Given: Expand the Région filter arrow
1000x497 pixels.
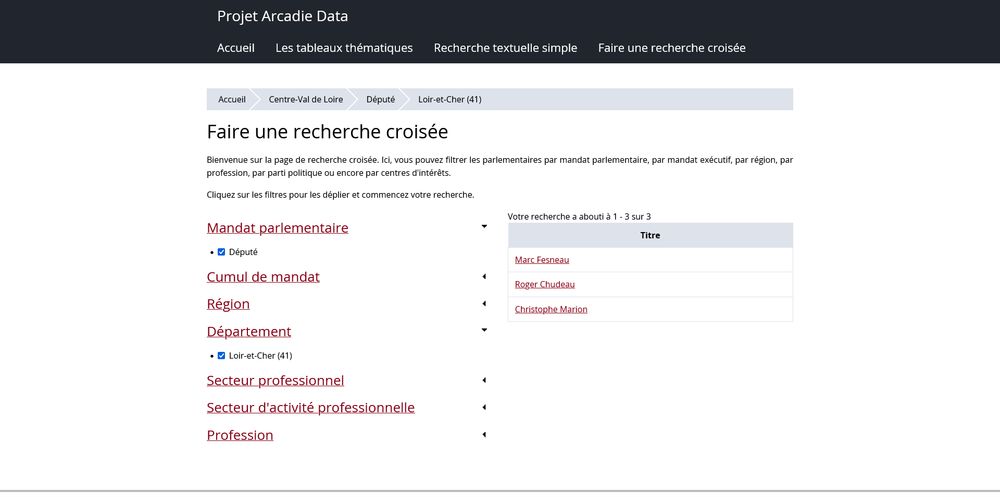Looking at the screenshot, I should pos(484,303).
